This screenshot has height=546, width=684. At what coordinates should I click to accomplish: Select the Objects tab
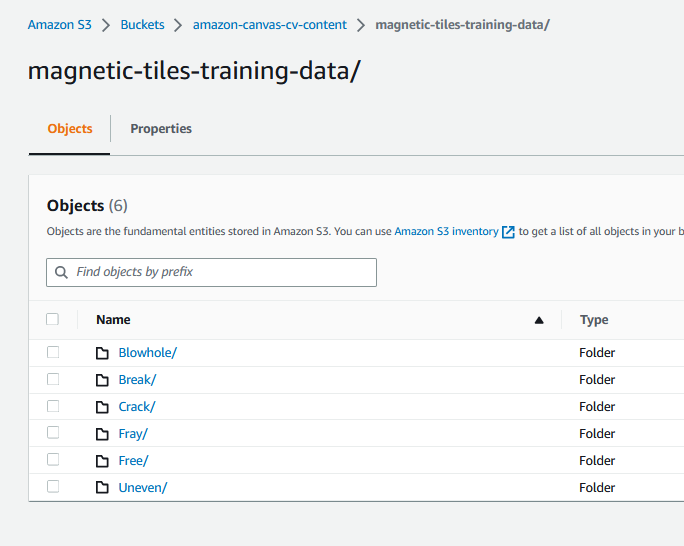coord(70,129)
